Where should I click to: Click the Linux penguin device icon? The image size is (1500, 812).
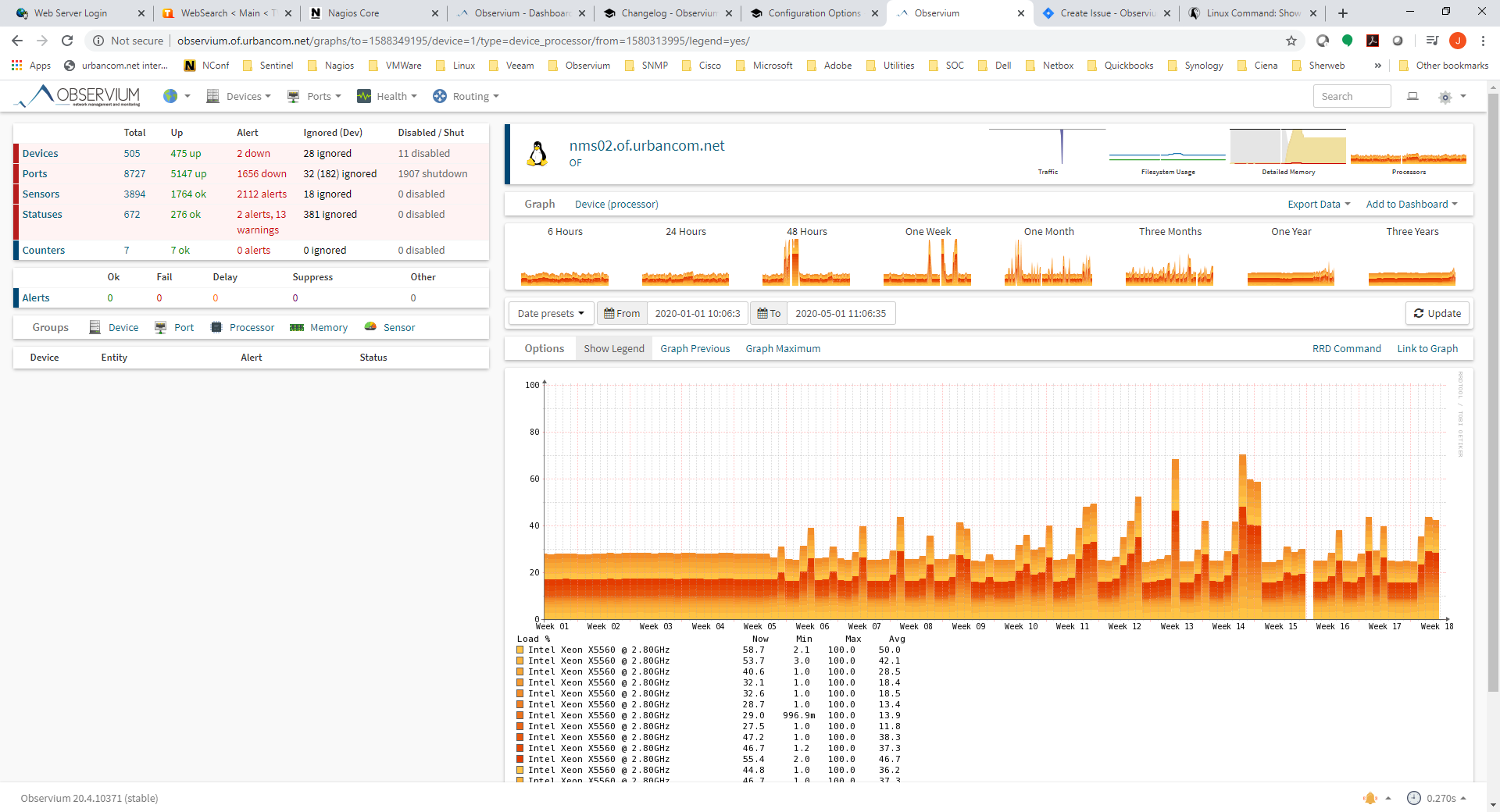click(537, 154)
